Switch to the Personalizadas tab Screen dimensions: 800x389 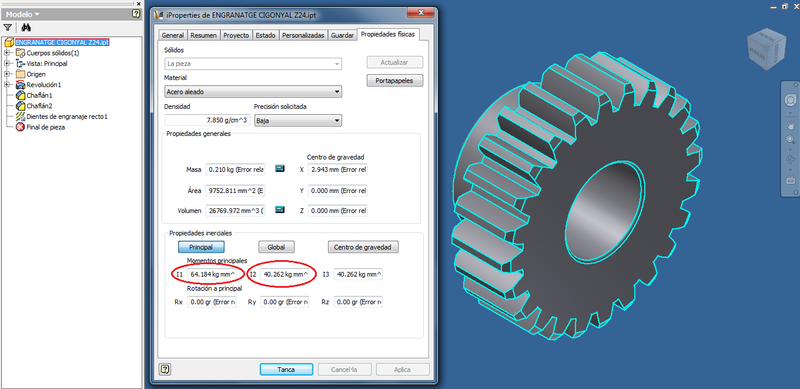click(x=303, y=35)
